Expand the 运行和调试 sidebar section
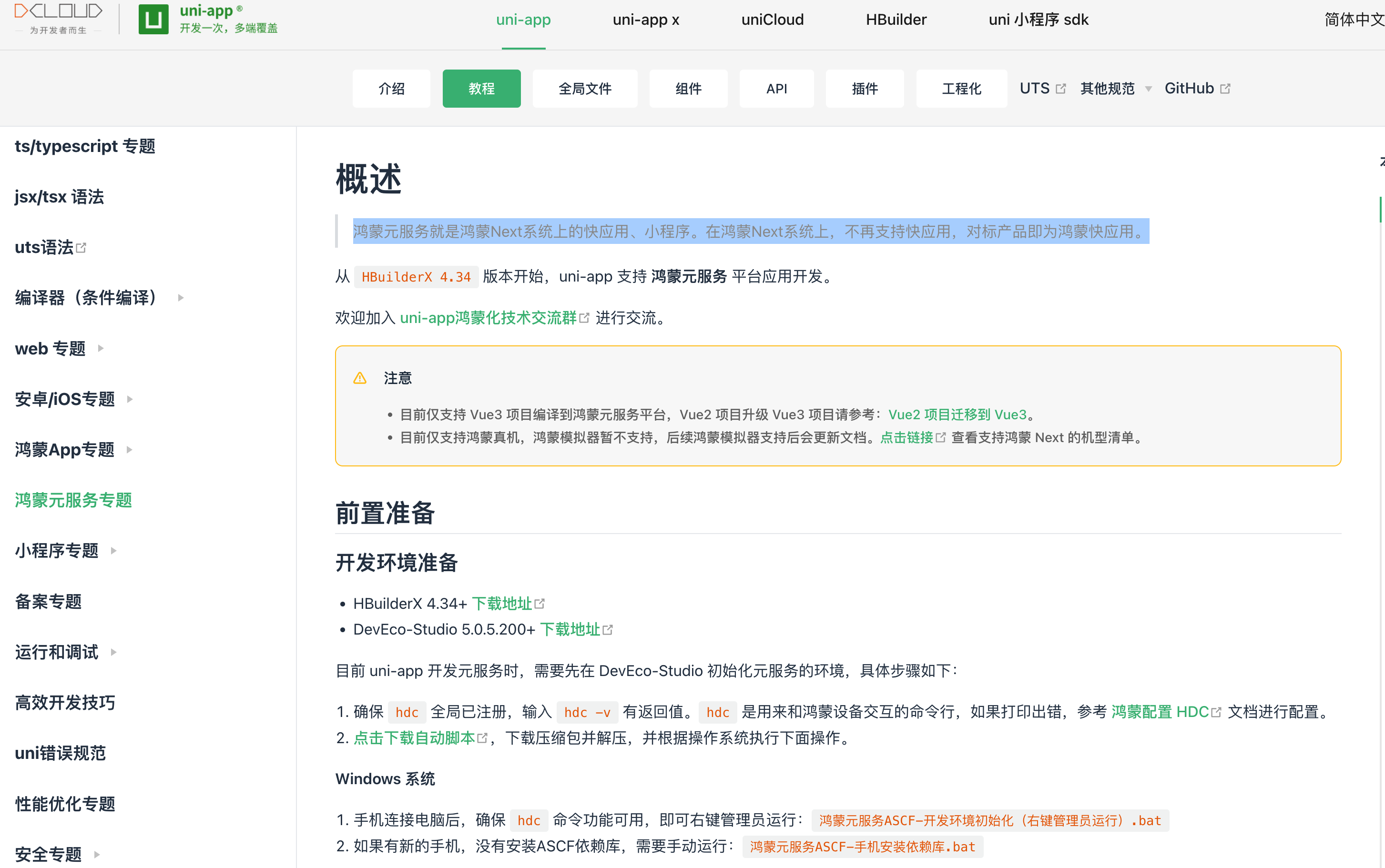 click(113, 652)
